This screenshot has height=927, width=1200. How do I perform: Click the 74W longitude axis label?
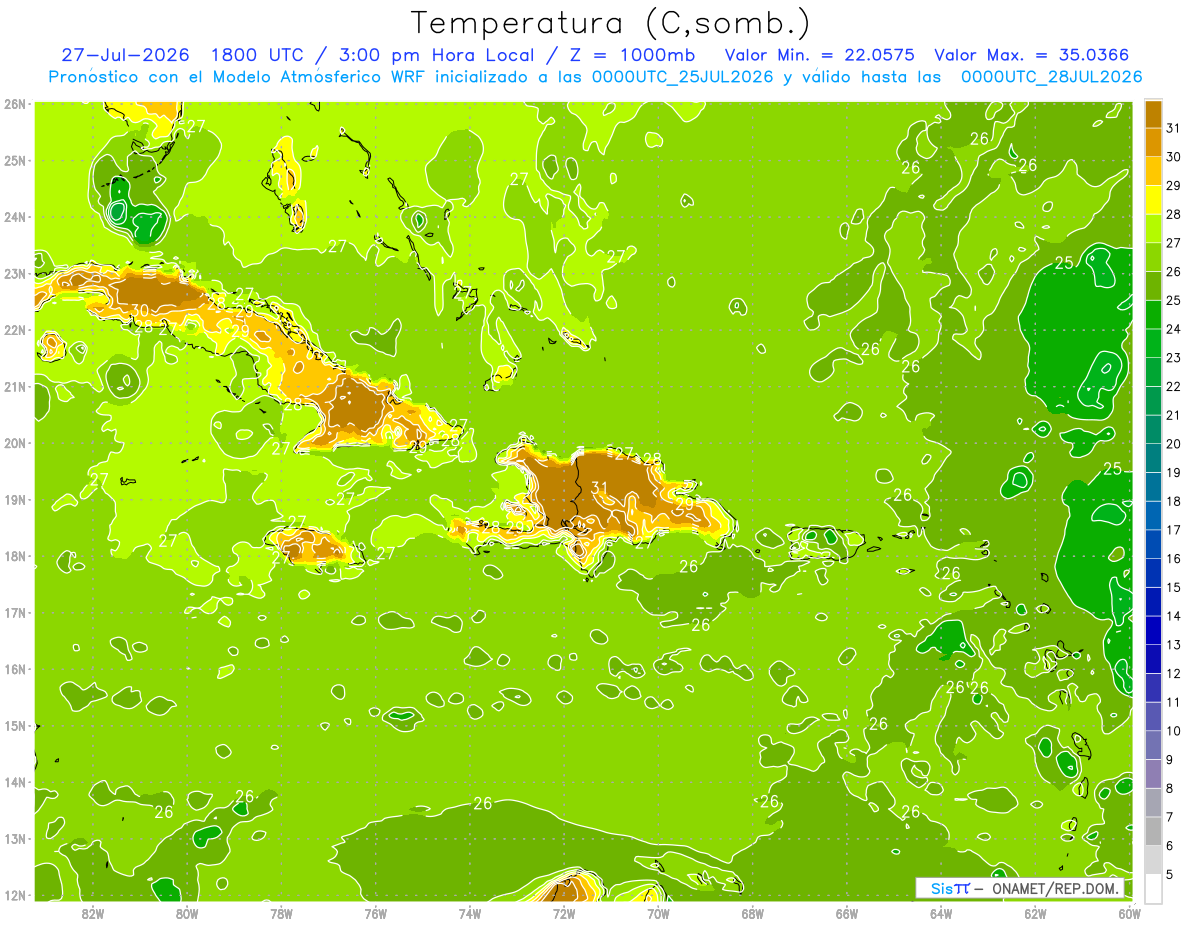tap(470, 913)
